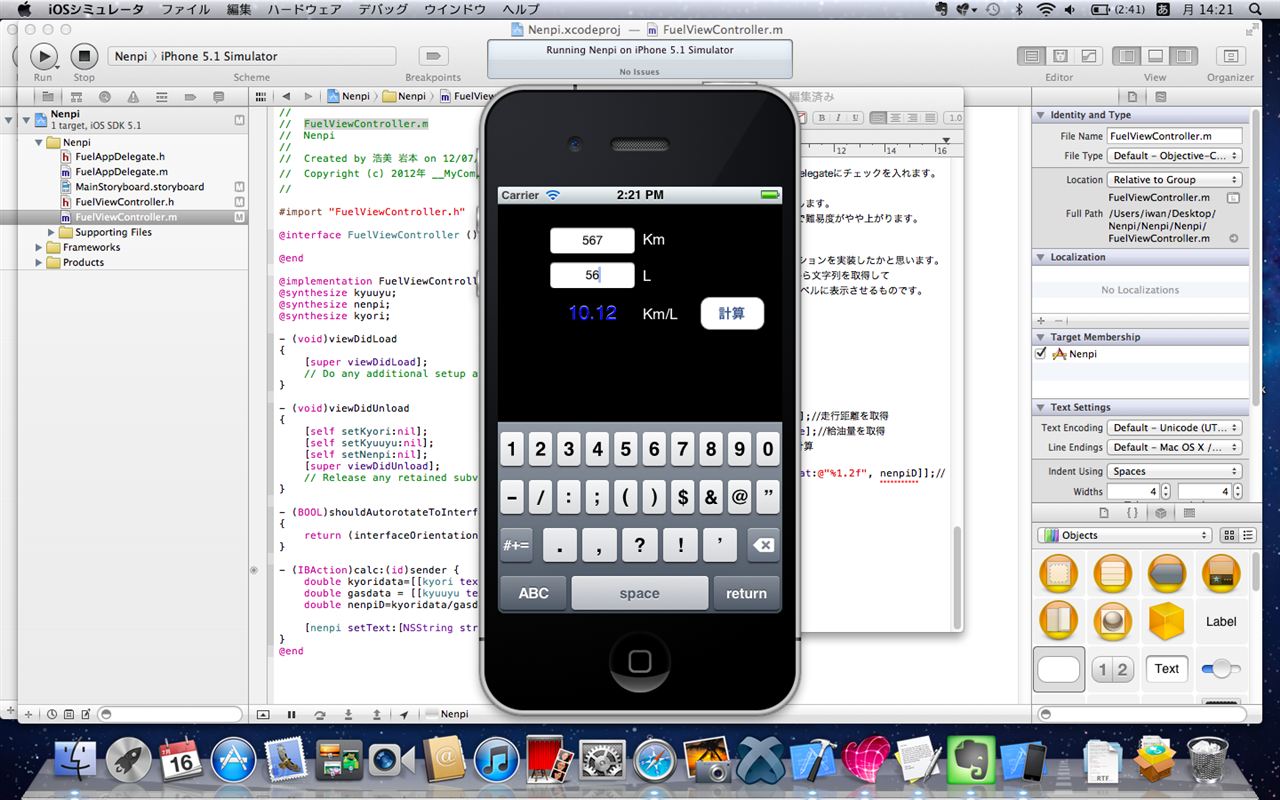The image size is (1280, 800).
Task: Tap the 5 key on simulator keyboard
Action: tap(626, 450)
